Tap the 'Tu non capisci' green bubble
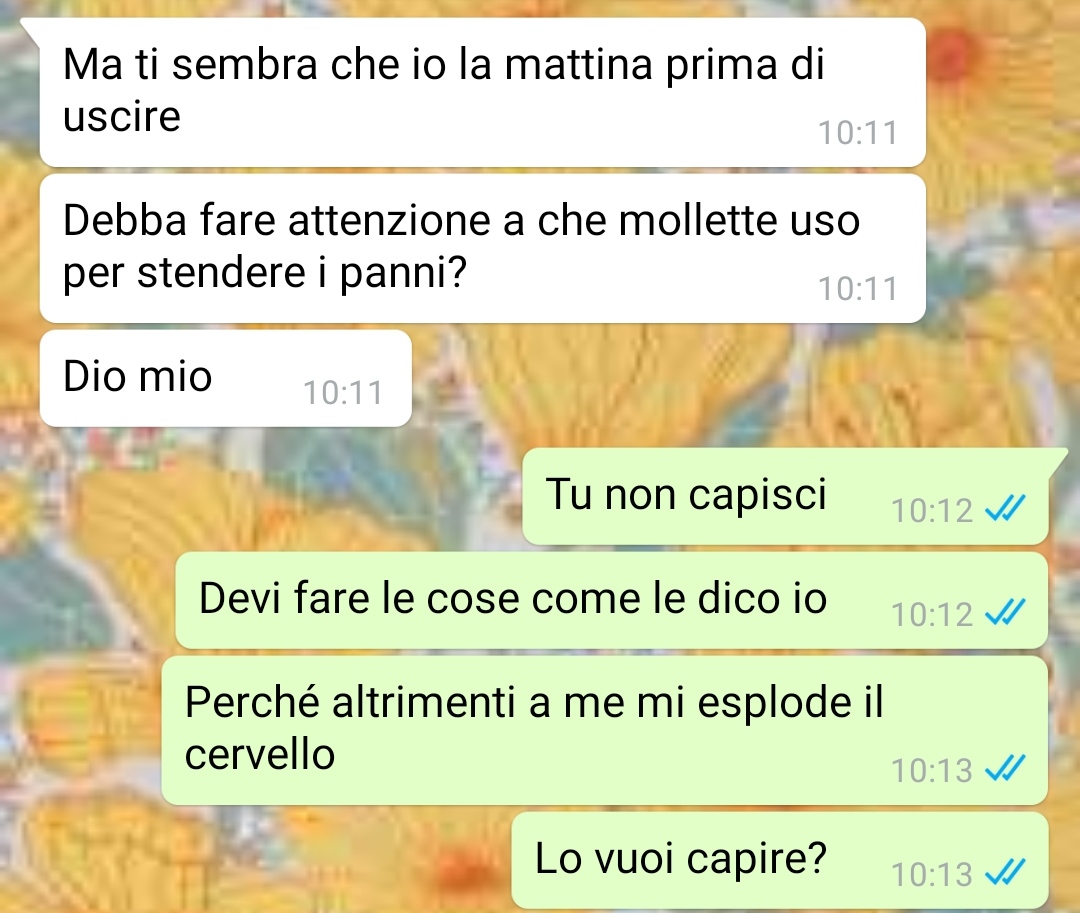Screen dimensions: 1080x913 pos(785,496)
